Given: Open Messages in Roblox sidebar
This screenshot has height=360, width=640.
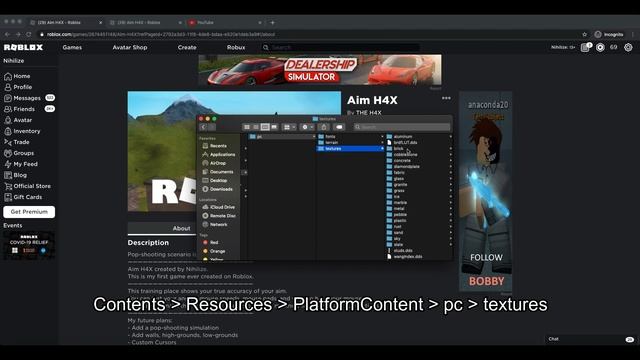Looking at the screenshot, I should pos(22,98).
